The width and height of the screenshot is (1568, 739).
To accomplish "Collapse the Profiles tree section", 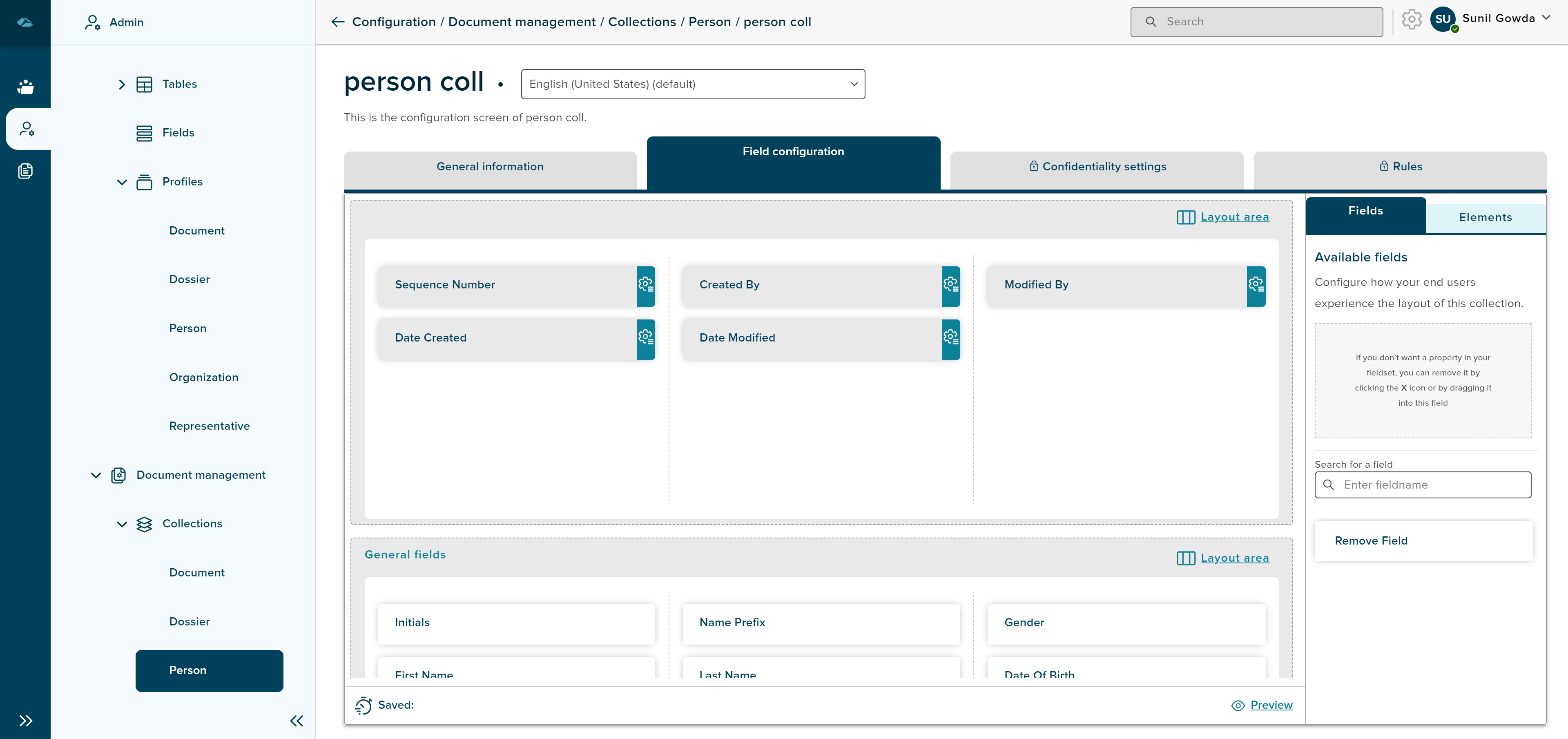I will point(122,182).
